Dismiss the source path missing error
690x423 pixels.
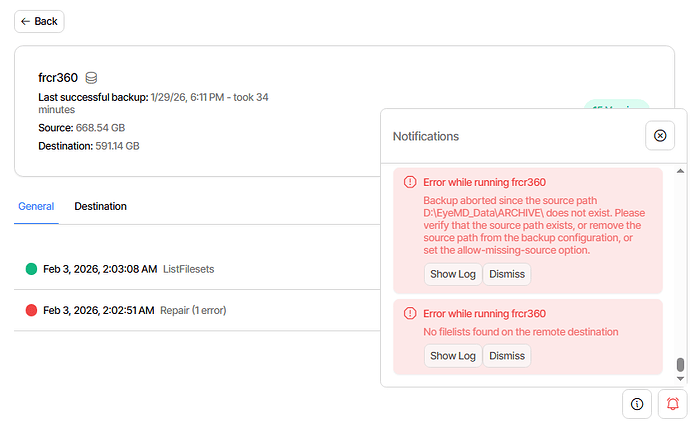507,274
